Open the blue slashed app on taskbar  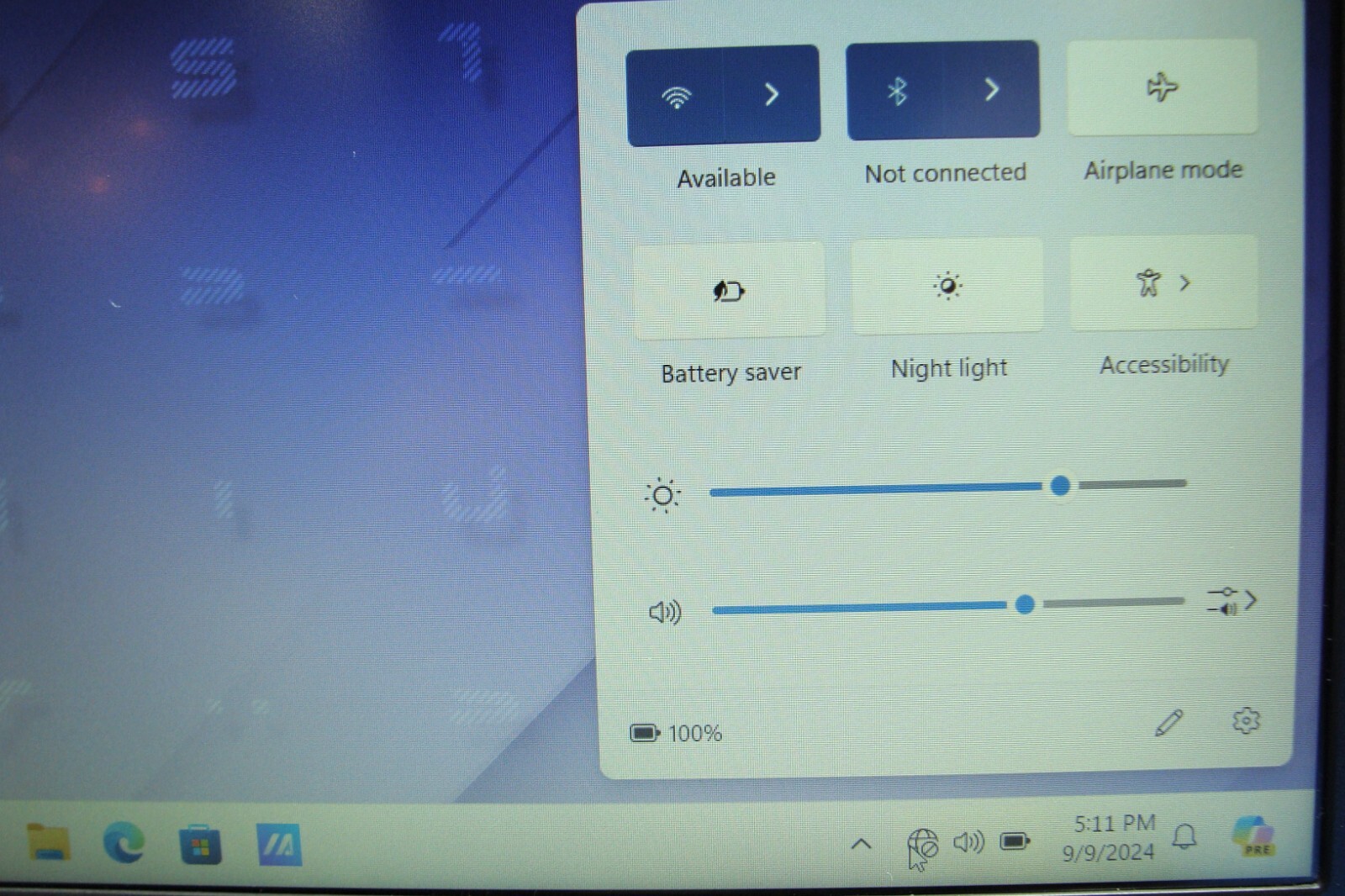(x=279, y=844)
